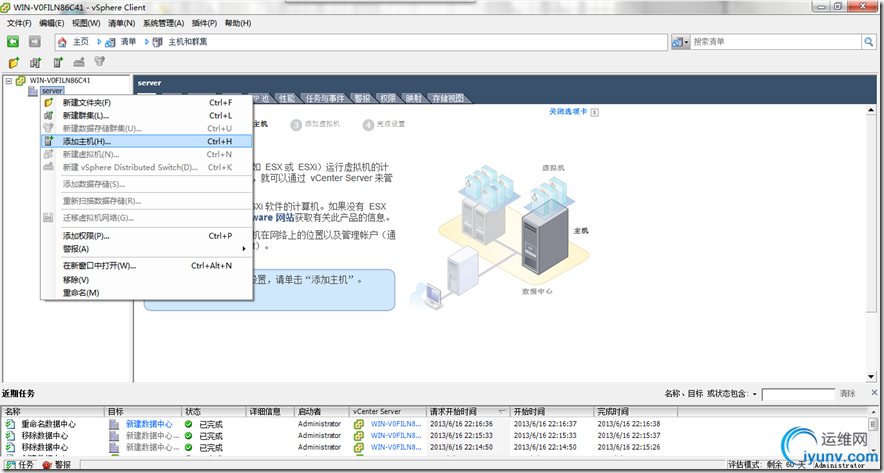The height and width of the screenshot is (473, 884).
Task: Click the grey forward navigation arrow
Action: tap(34, 42)
